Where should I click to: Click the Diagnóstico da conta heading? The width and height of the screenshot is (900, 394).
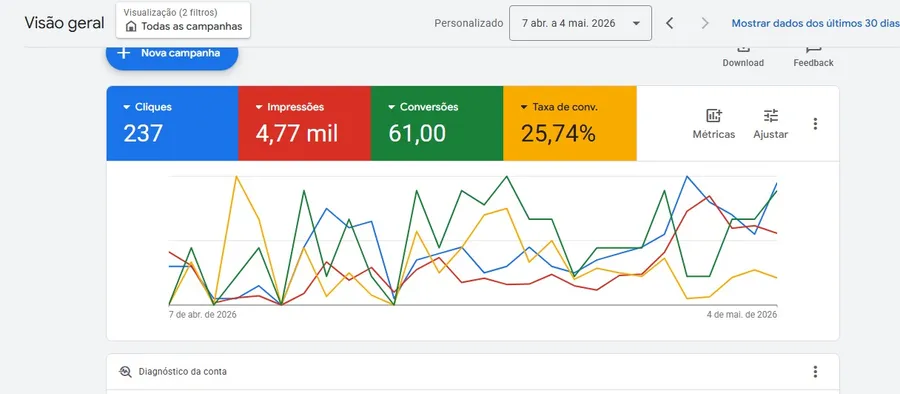(x=183, y=372)
